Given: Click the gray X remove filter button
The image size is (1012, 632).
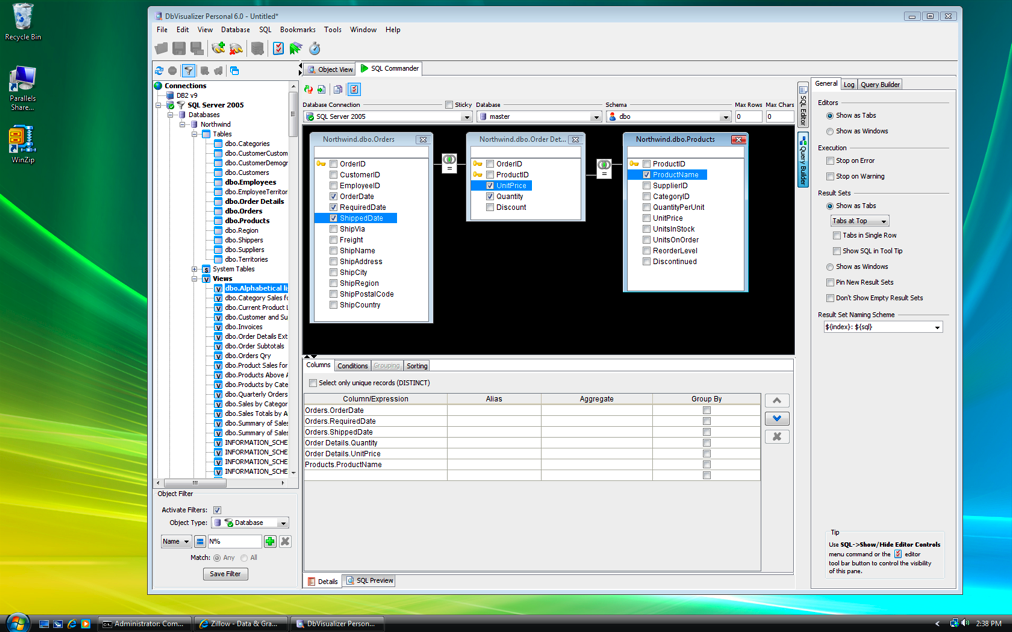Looking at the screenshot, I should [285, 542].
